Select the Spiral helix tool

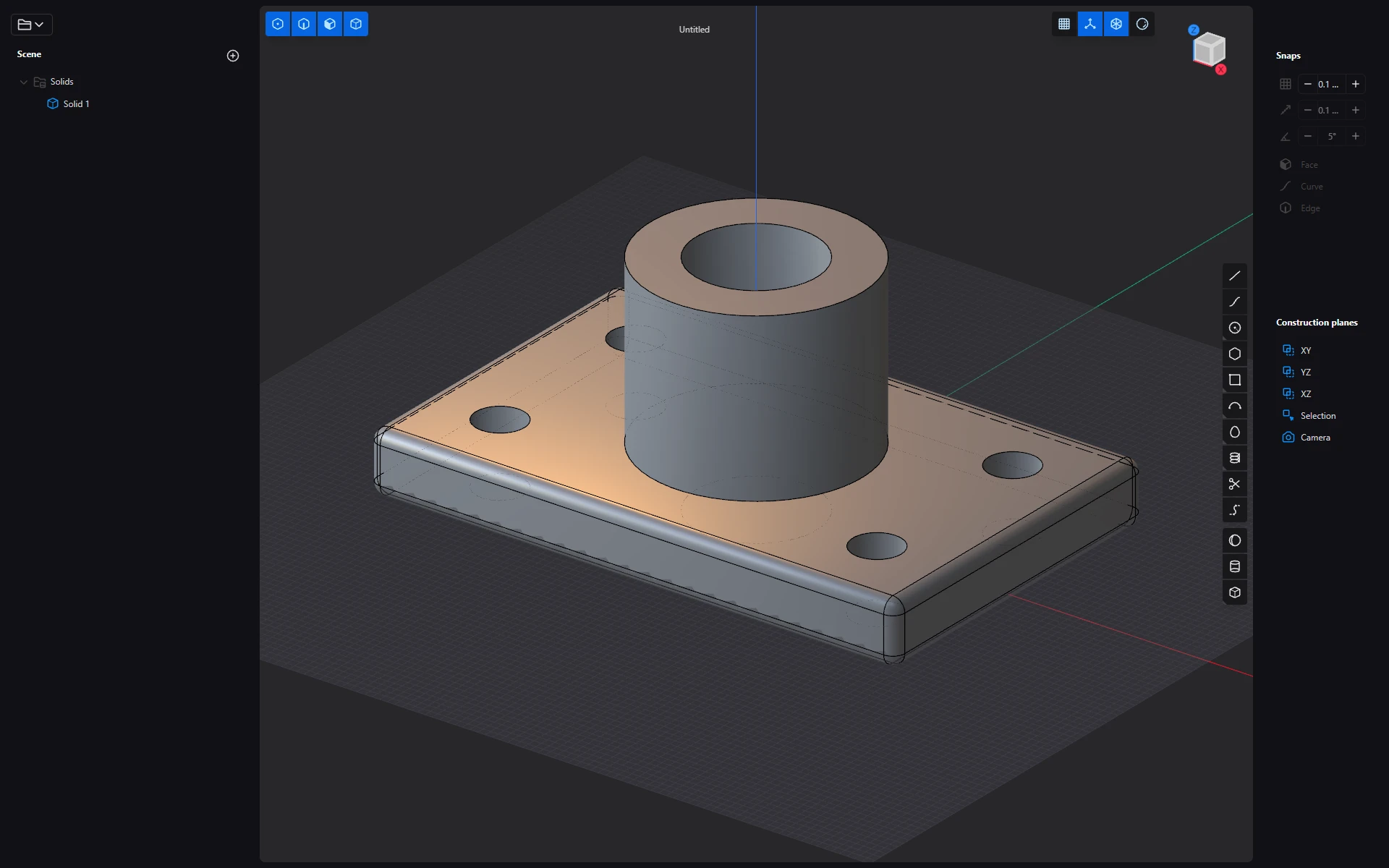(1234, 458)
